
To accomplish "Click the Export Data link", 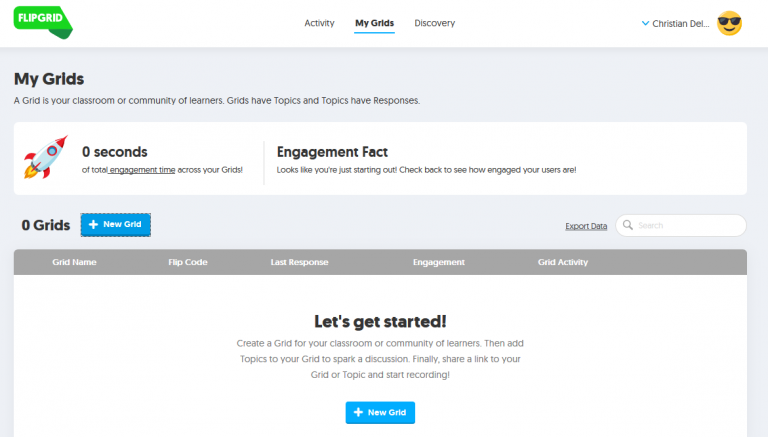I will pos(586,226).
